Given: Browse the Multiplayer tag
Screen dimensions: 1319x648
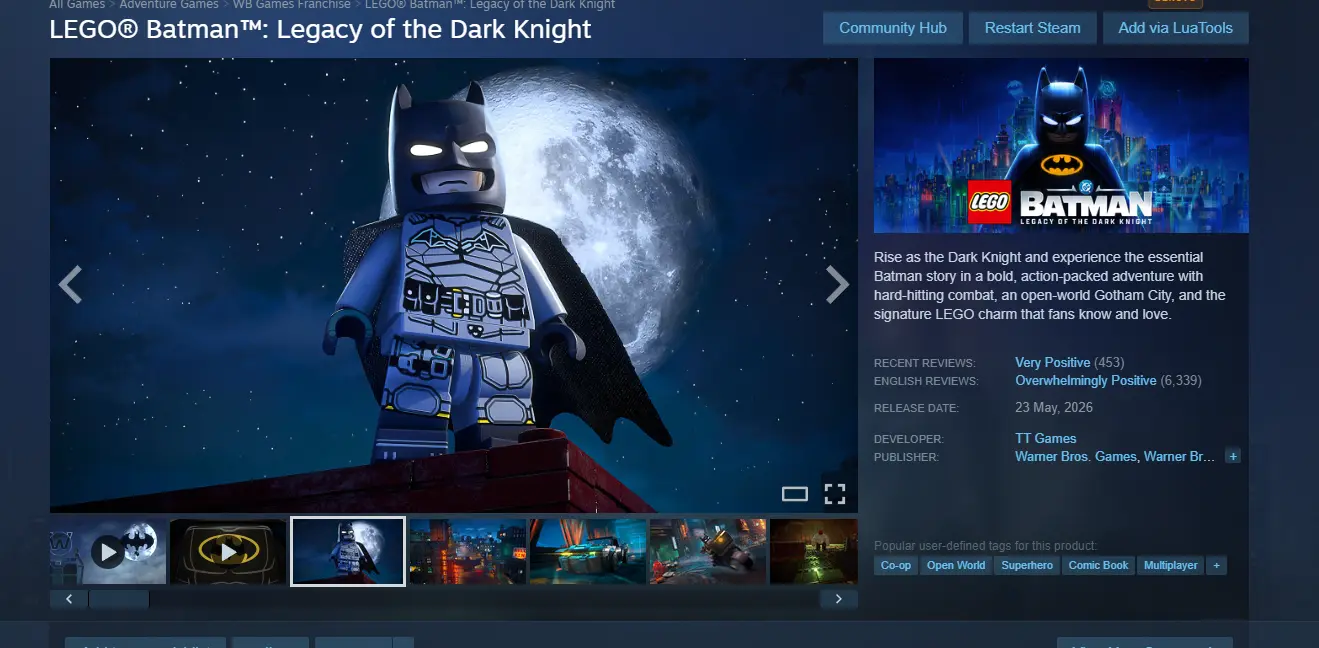Looking at the screenshot, I should pyautogui.click(x=1171, y=565).
